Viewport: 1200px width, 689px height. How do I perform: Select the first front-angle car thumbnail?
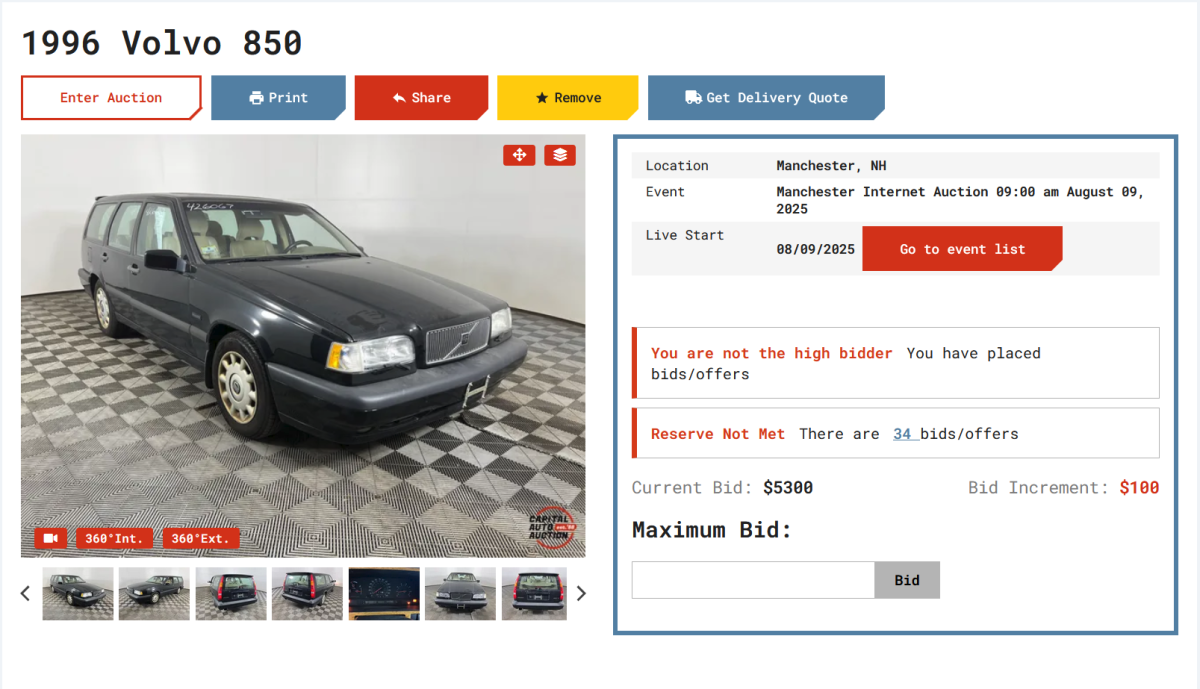78,594
